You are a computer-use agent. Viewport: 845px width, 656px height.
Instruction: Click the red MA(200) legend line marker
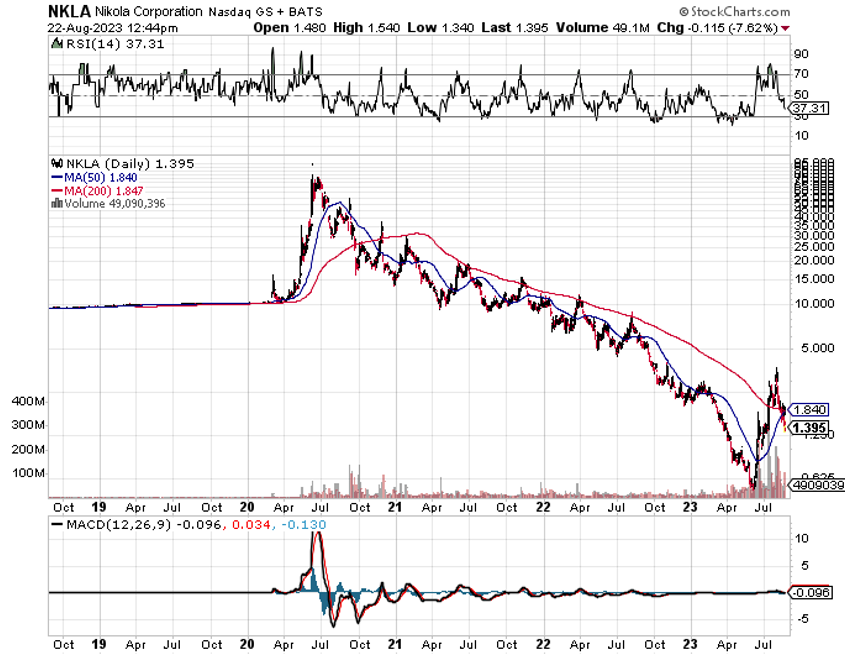pyautogui.click(x=57, y=189)
